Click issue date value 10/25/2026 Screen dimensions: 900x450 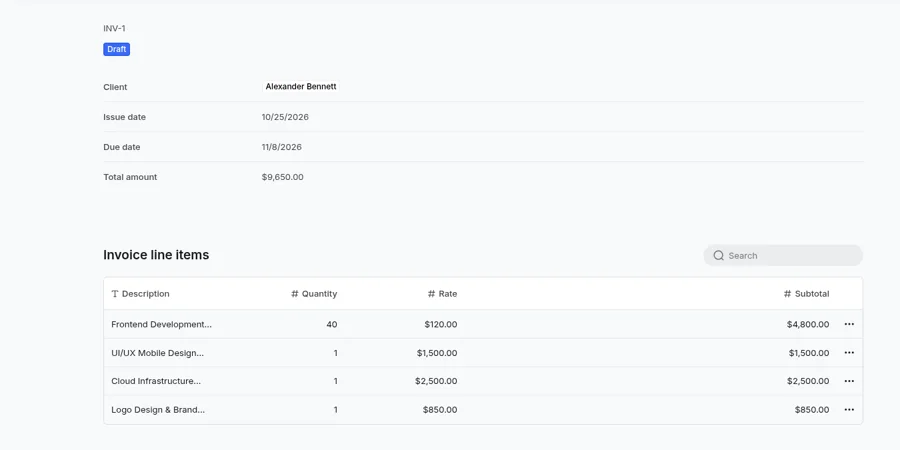pyautogui.click(x=285, y=117)
